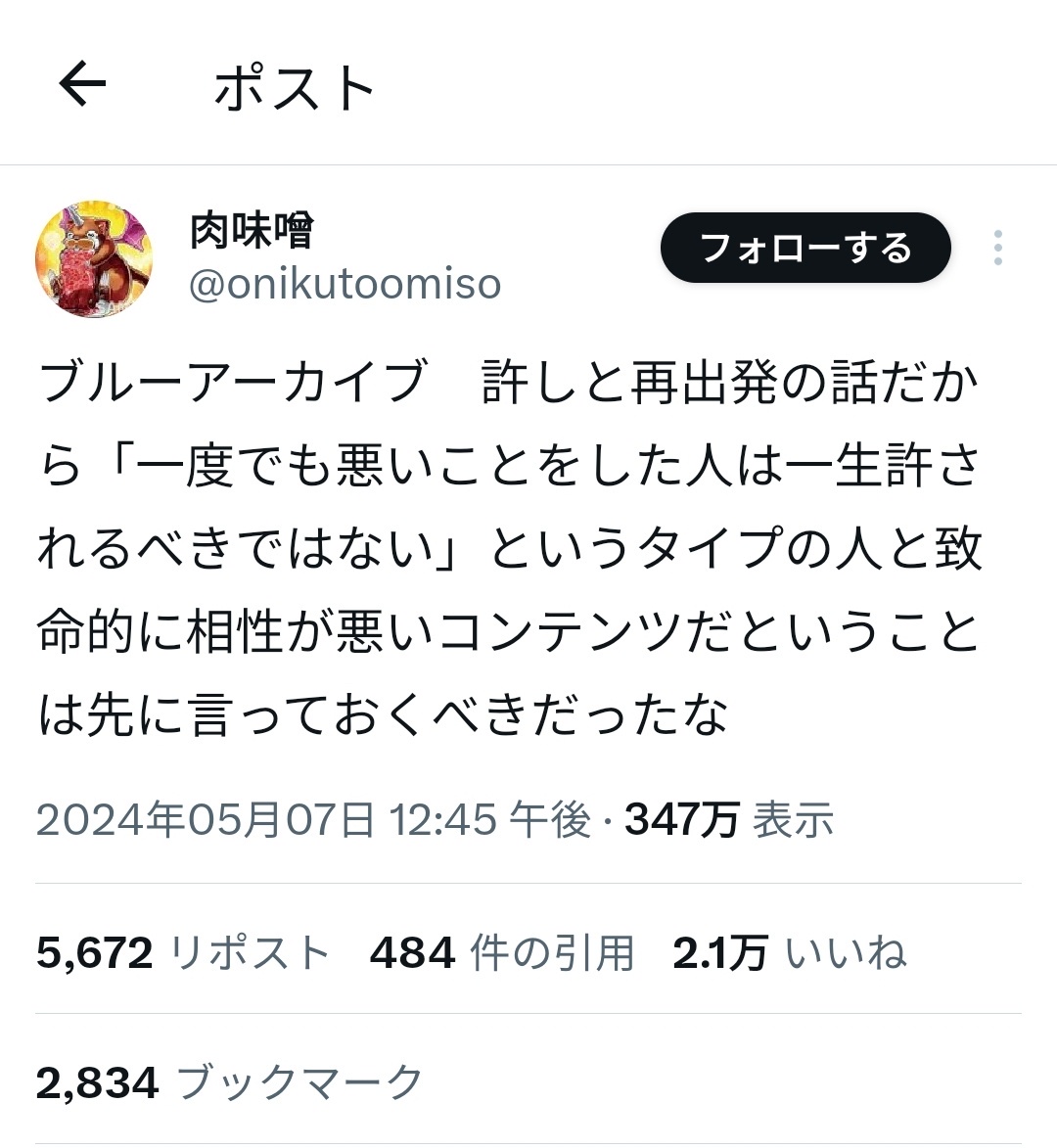View the 5,672 リポスト list

coord(183,952)
